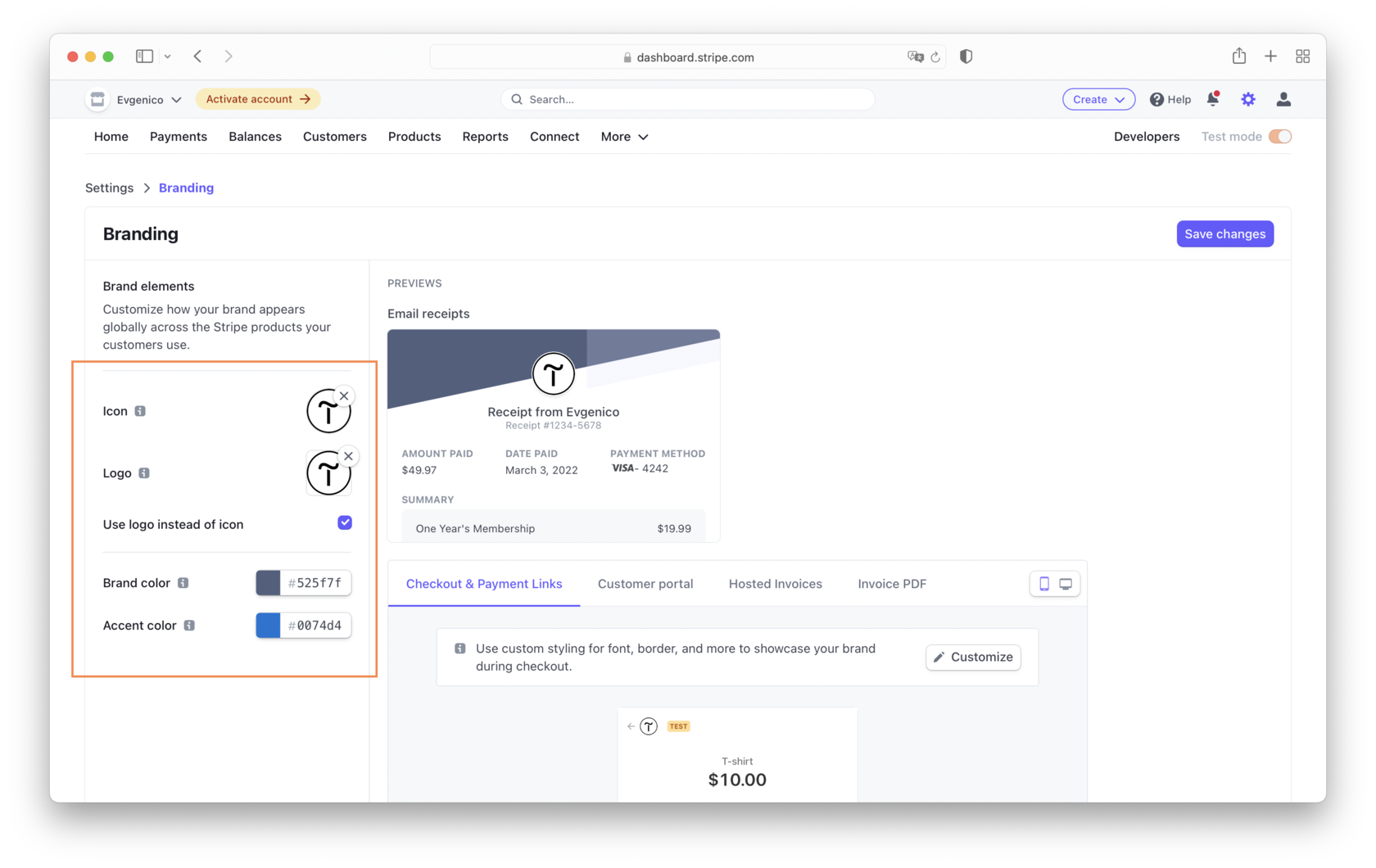Toggle Test mode switch

(1279, 137)
